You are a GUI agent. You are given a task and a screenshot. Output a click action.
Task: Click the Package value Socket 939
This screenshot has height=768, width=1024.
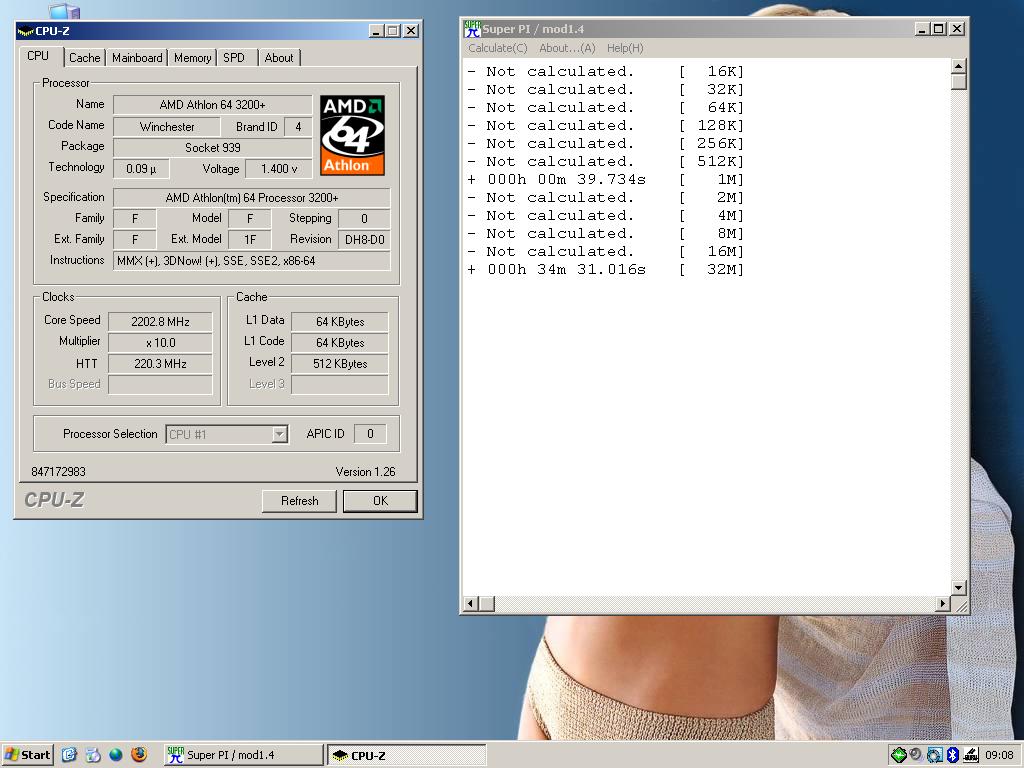(212, 148)
